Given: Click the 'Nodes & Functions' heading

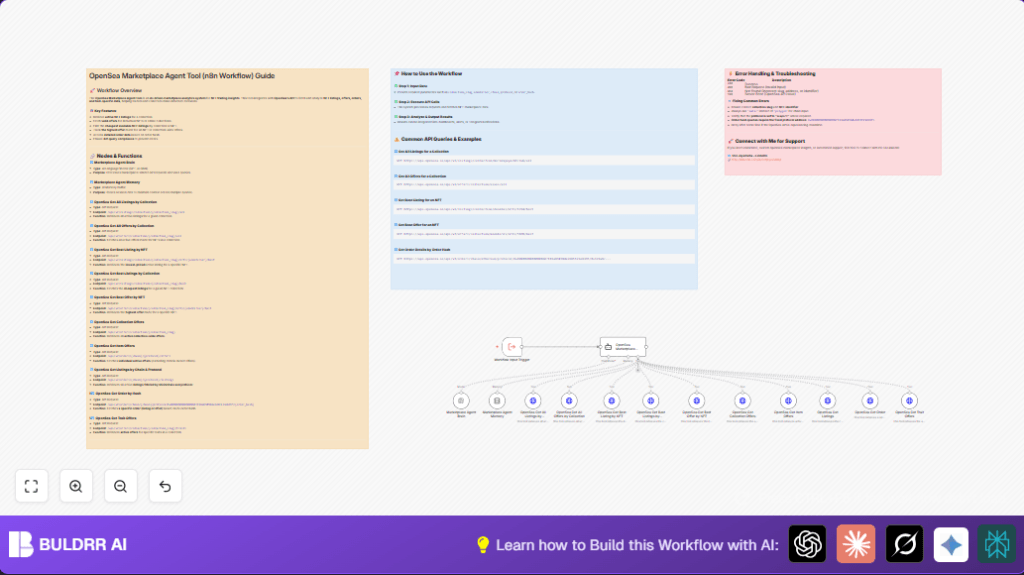Looking at the screenshot, I should (119, 156).
